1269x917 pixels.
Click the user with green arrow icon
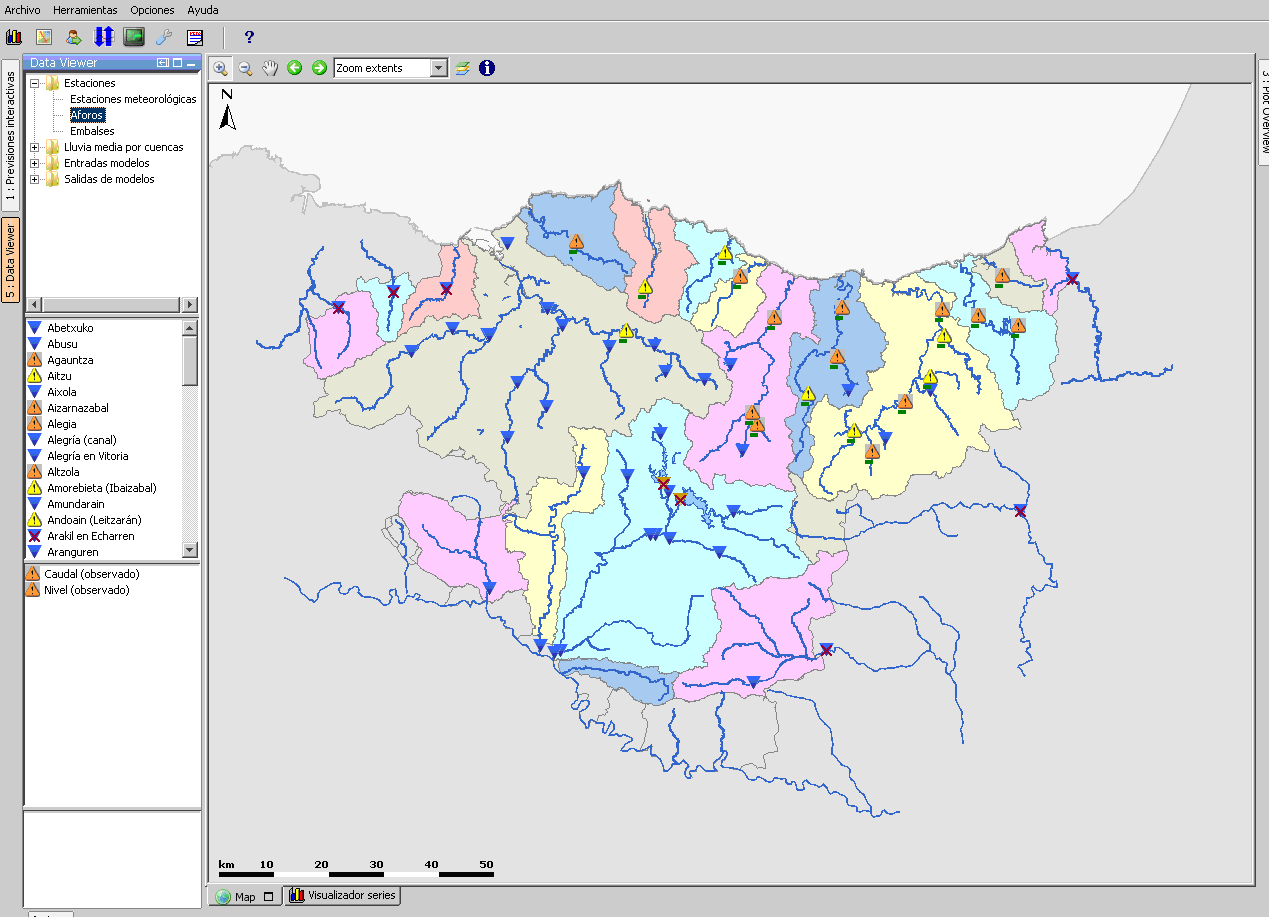tap(74, 37)
